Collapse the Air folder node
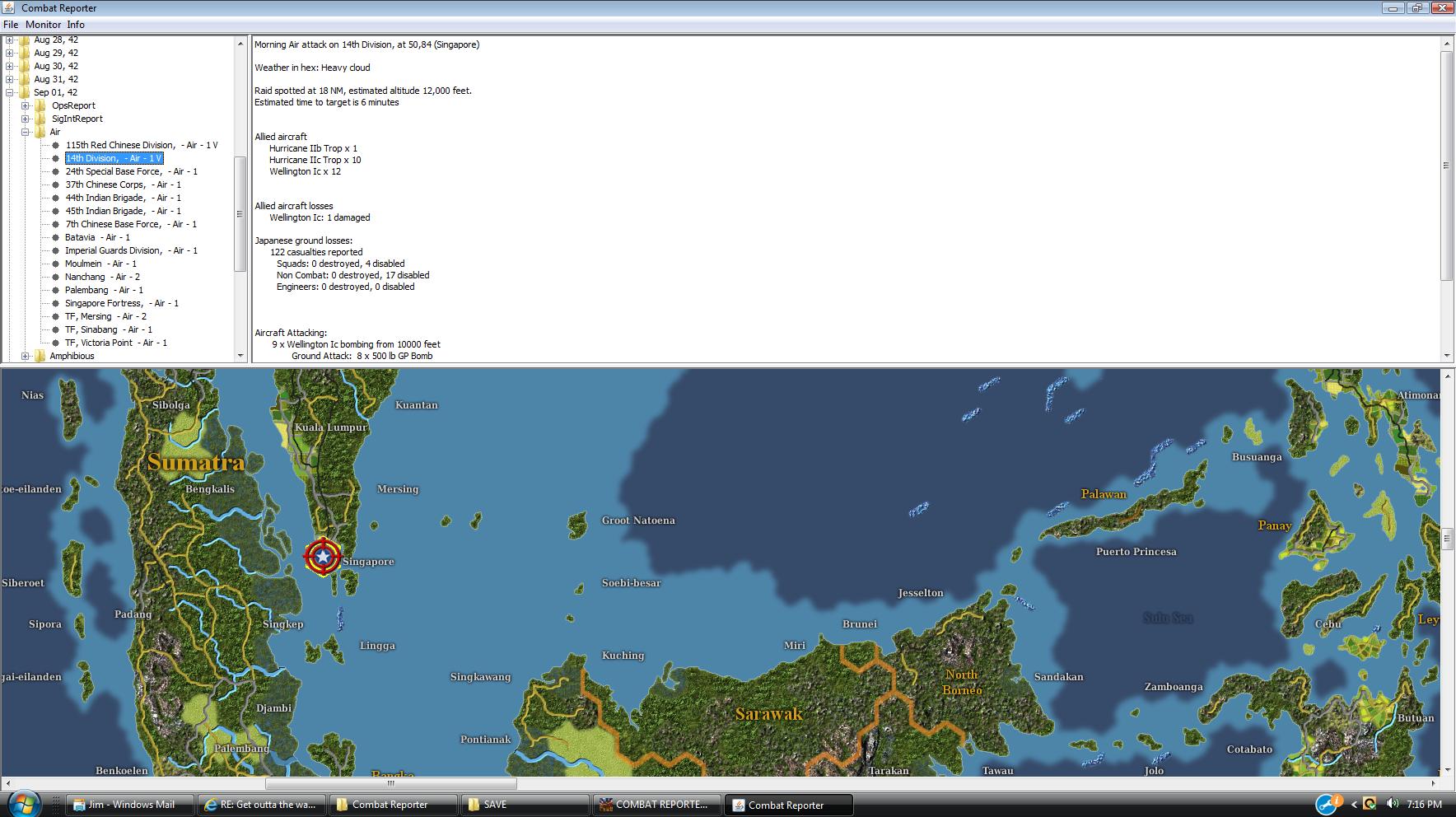 click(x=26, y=132)
